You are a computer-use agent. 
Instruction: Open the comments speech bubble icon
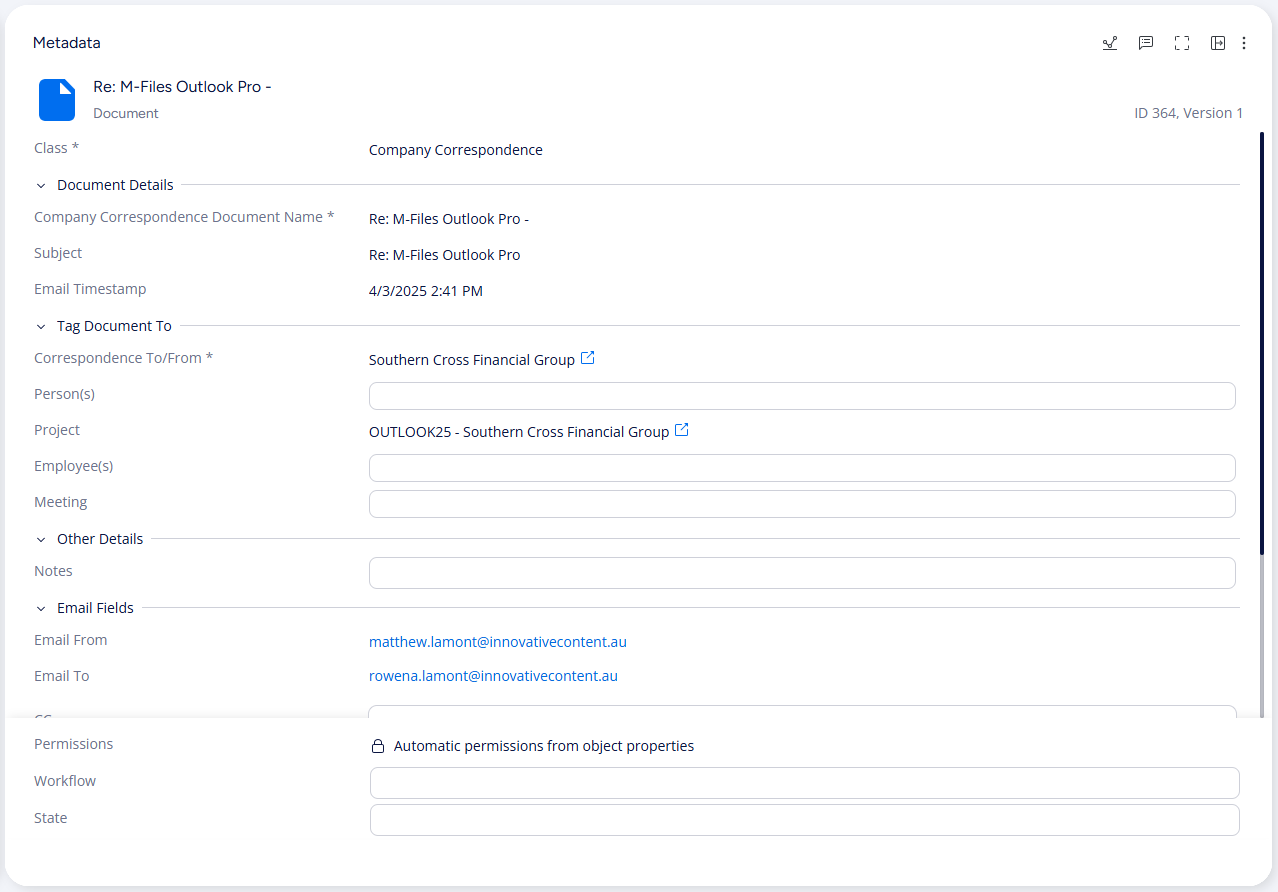coord(1146,43)
